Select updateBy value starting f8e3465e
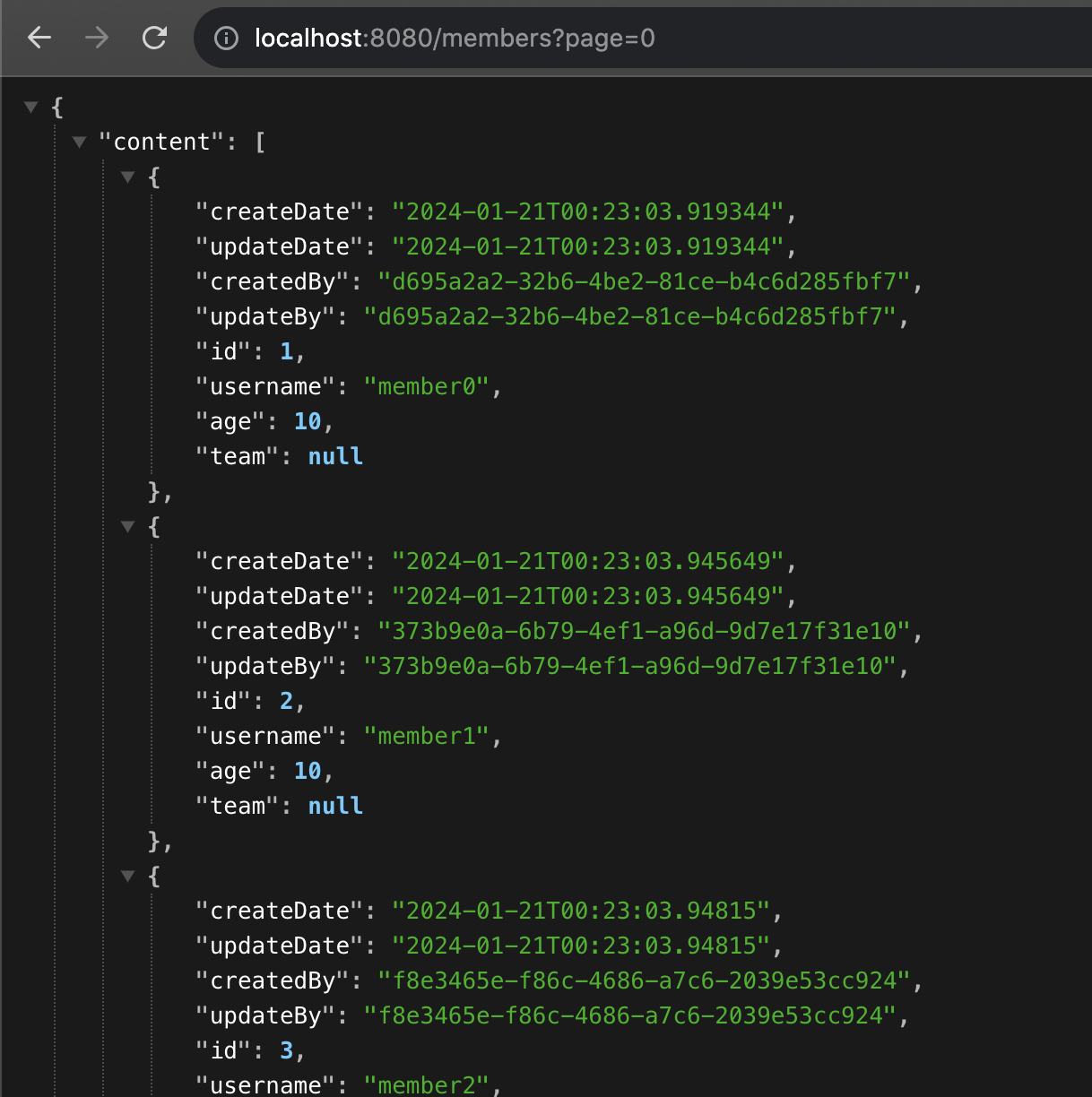The height and width of the screenshot is (1097, 1092). [x=630, y=1015]
